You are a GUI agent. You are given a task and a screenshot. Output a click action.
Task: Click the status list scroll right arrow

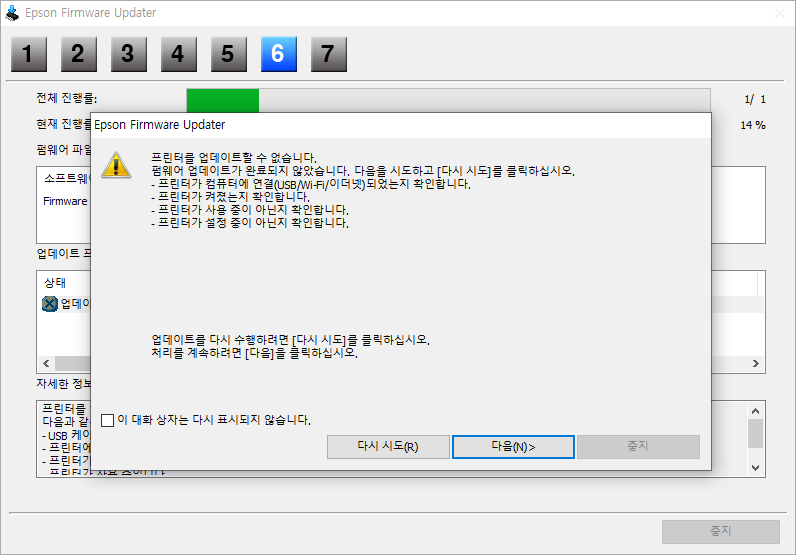(x=755, y=364)
